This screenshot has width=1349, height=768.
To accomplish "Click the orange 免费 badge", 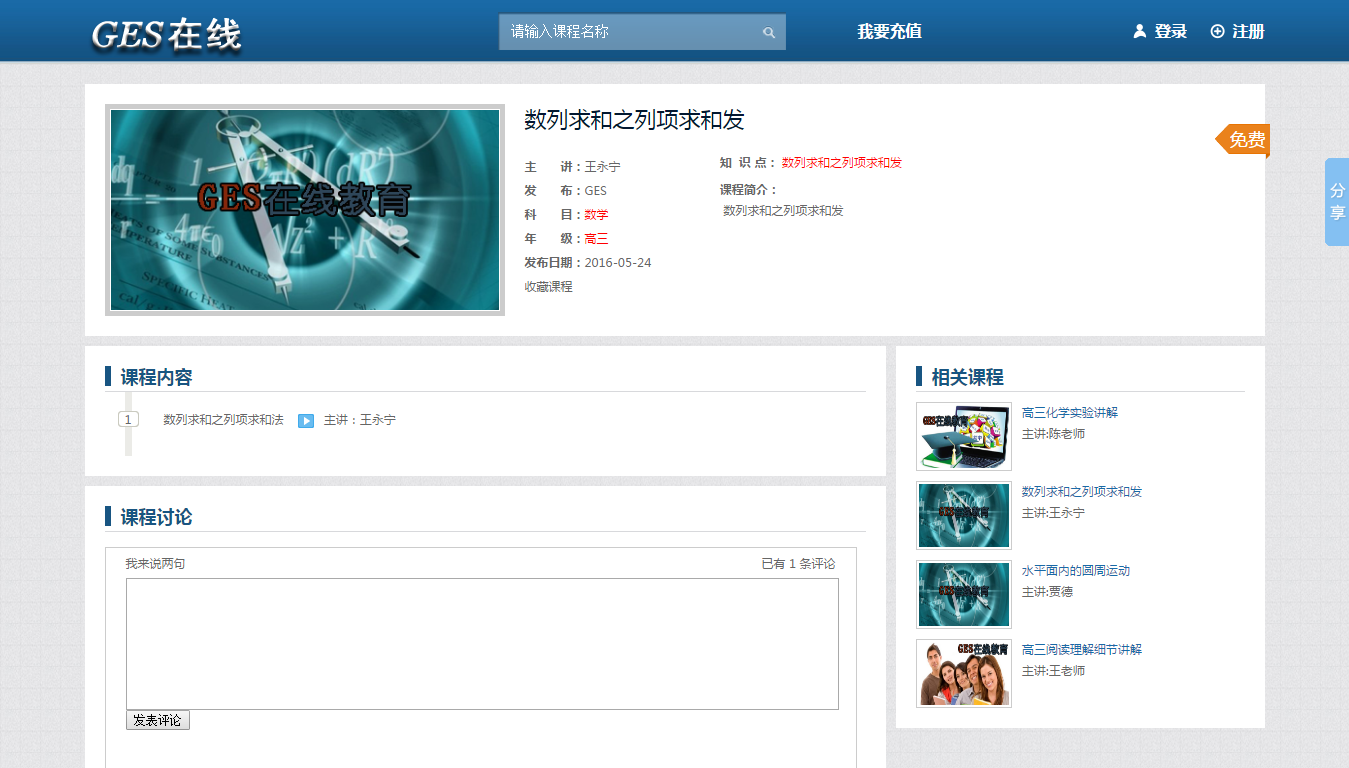I will point(1244,140).
